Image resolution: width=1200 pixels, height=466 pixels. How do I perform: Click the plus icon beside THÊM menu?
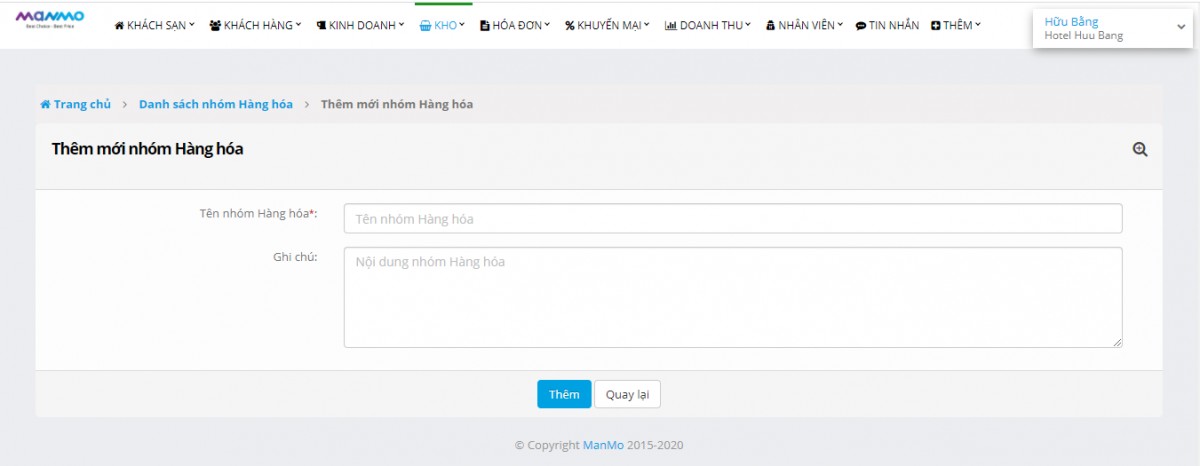(x=935, y=25)
